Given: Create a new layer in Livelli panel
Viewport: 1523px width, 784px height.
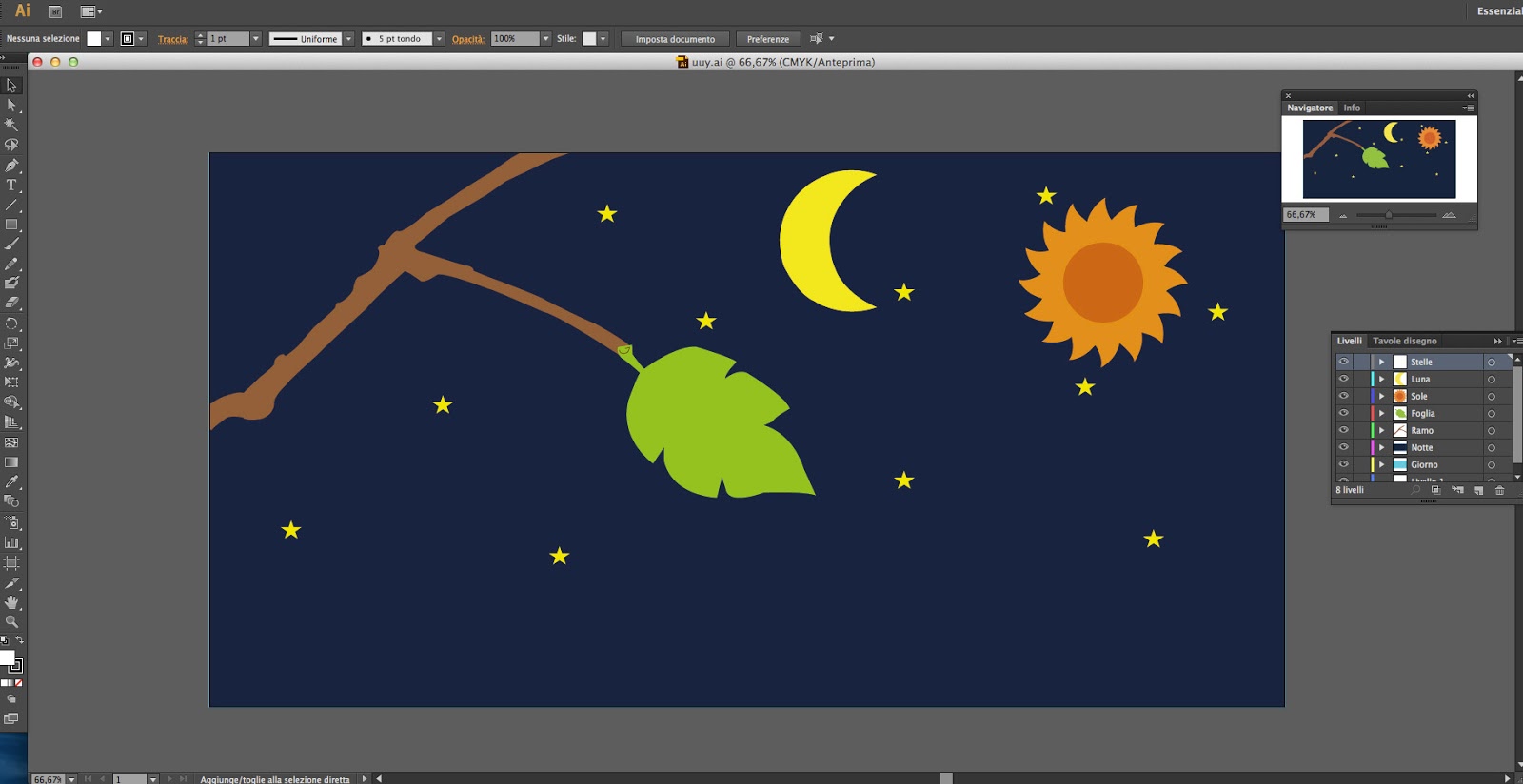Looking at the screenshot, I should (1478, 490).
